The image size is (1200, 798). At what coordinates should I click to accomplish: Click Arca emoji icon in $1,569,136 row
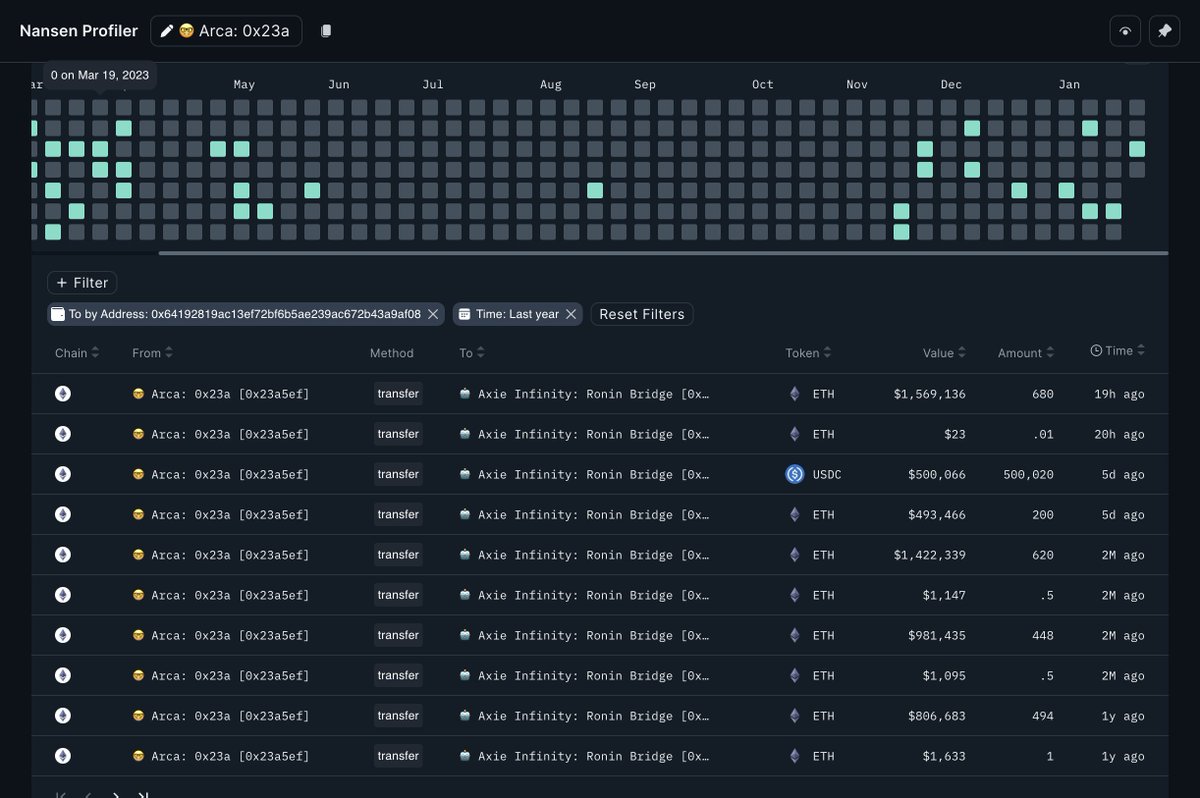(x=139, y=394)
